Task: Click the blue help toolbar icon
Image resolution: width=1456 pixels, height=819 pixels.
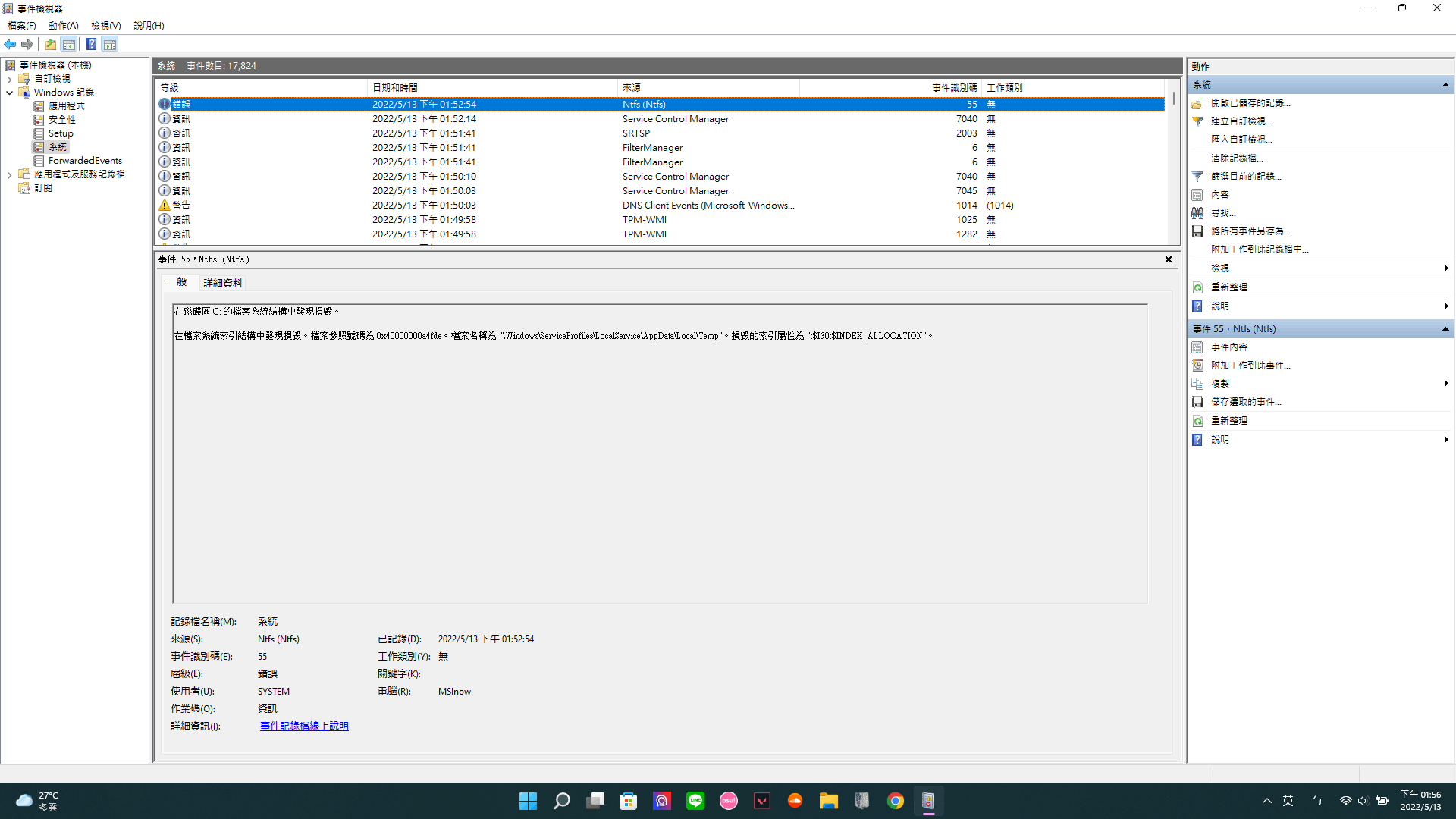Action: pos(91,44)
